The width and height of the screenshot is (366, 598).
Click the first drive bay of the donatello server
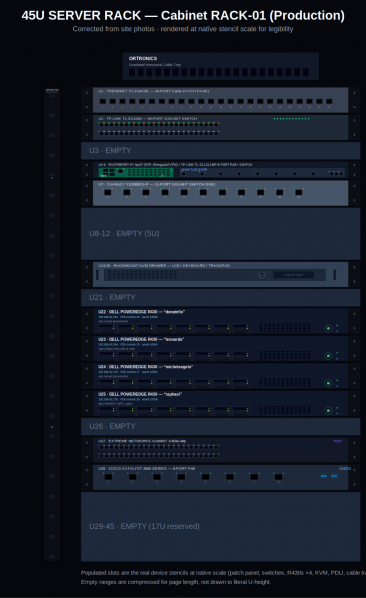point(106,327)
